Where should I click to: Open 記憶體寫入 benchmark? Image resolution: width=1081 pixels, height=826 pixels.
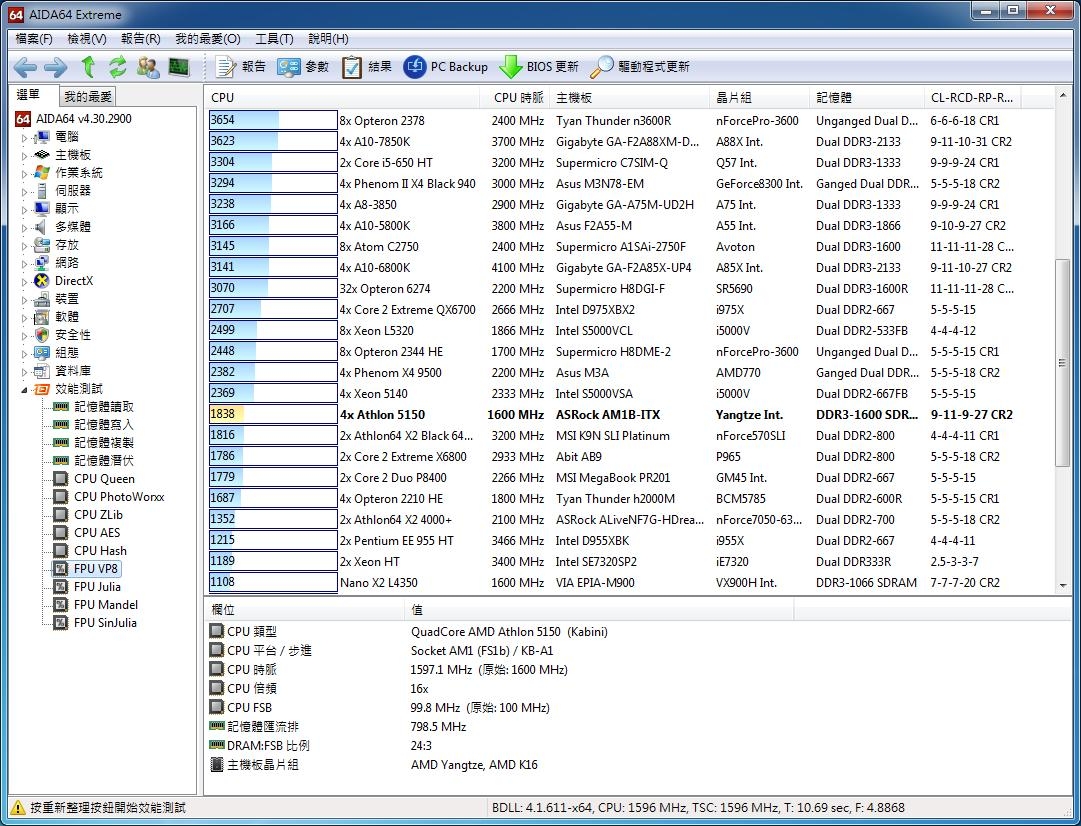tap(104, 425)
